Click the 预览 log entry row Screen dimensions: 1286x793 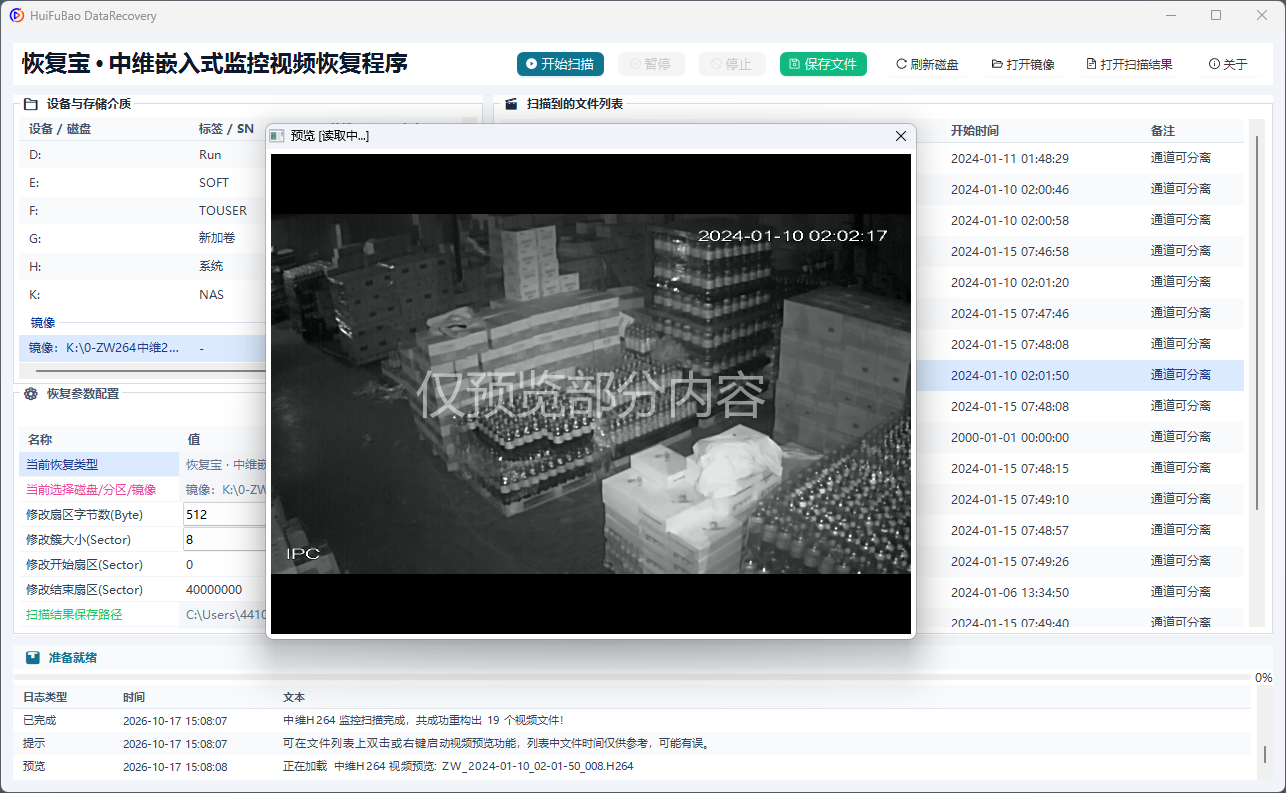tap(632, 766)
